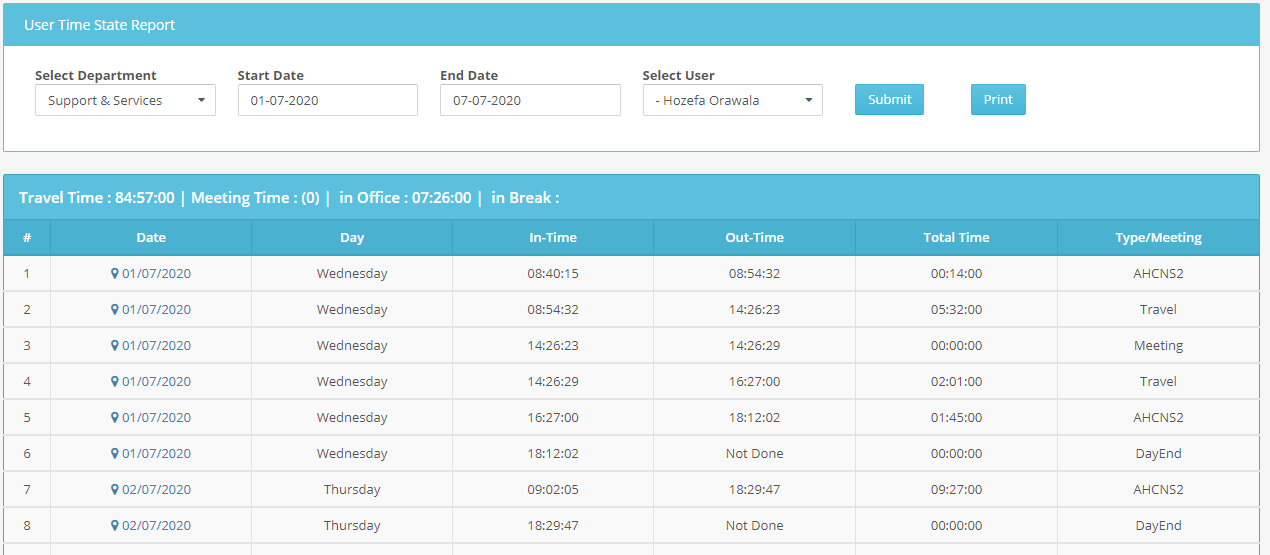1270x555 pixels.
Task: Click the Out-Time column header
Action: (754, 238)
